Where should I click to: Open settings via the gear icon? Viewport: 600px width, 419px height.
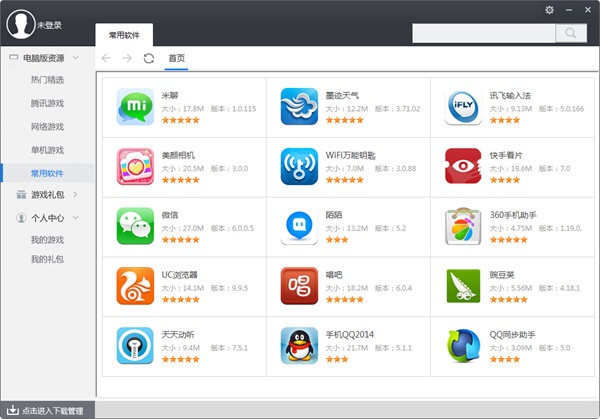pos(549,10)
